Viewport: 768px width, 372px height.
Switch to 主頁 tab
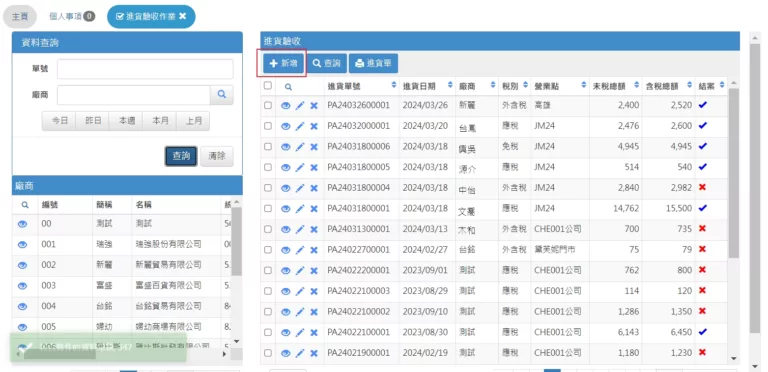click(20, 17)
